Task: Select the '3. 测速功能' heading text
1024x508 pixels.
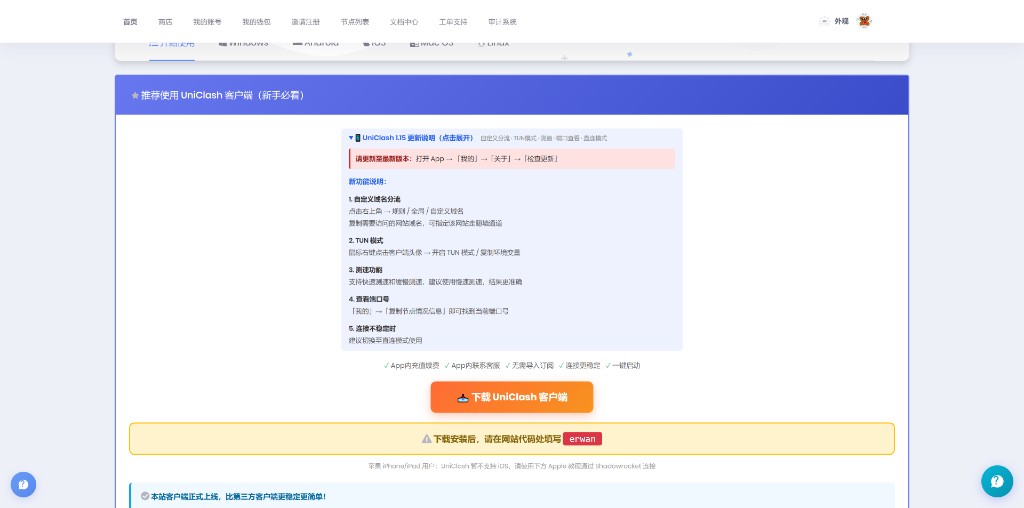Action: click(366, 270)
